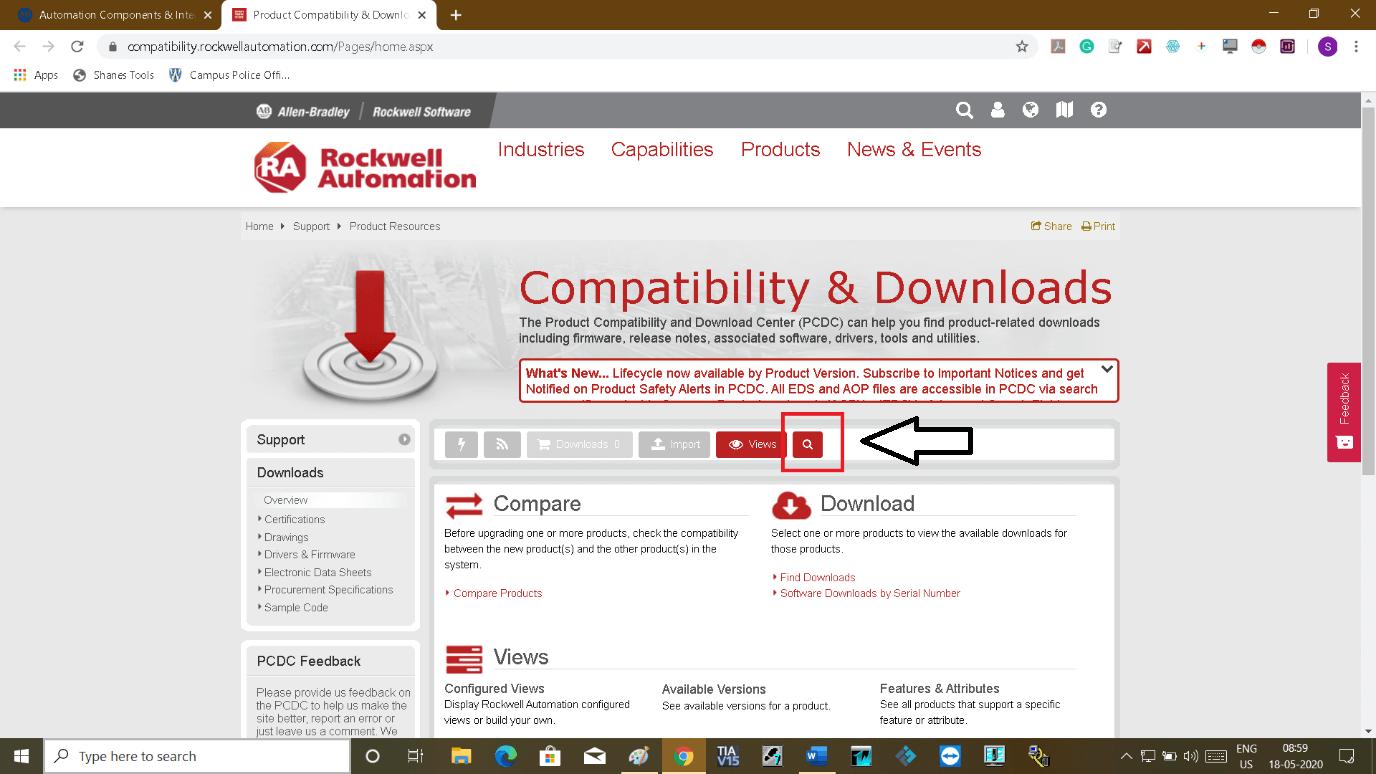The width and height of the screenshot is (1376, 774).
Task: Click the Downloads sidebar heading
Action: point(290,472)
